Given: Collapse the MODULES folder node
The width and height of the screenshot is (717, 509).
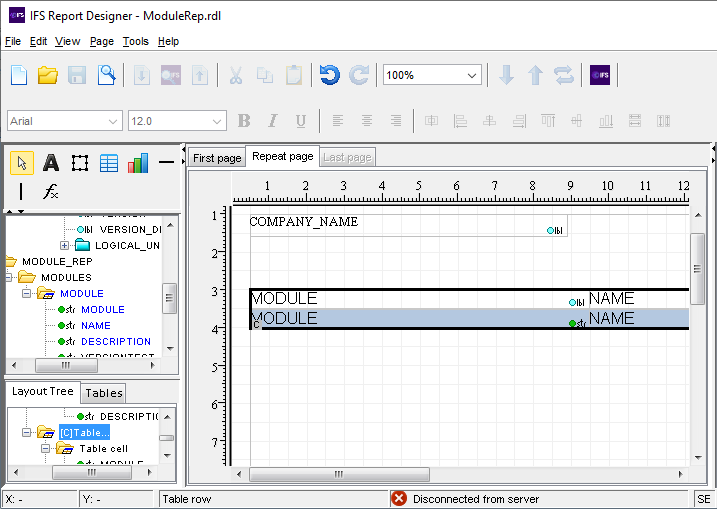Looking at the screenshot, I should click(x=8, y=278).
